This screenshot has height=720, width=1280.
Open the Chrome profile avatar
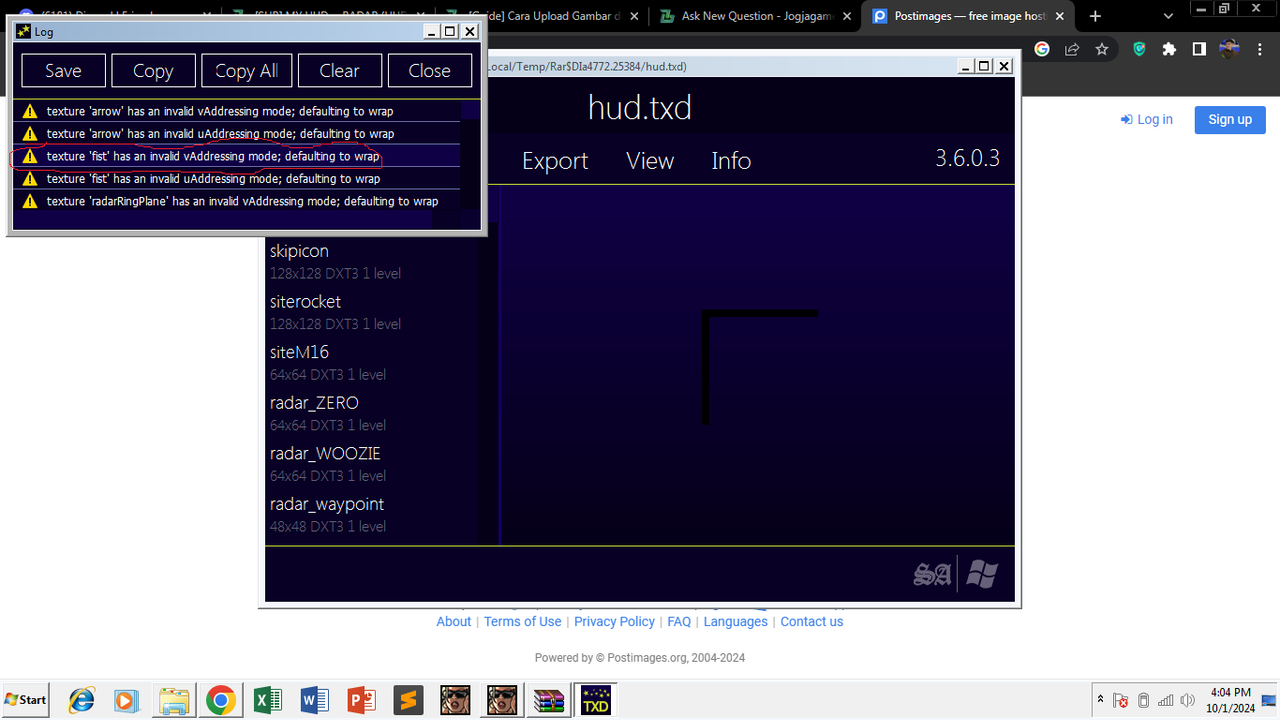[1229, 49]
